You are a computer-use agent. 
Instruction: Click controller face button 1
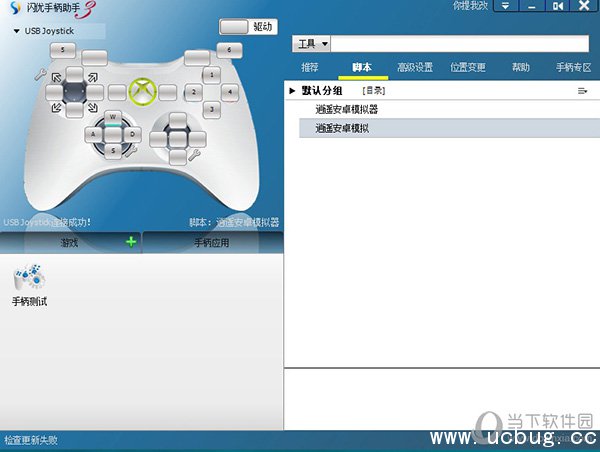tap(211, 74)
